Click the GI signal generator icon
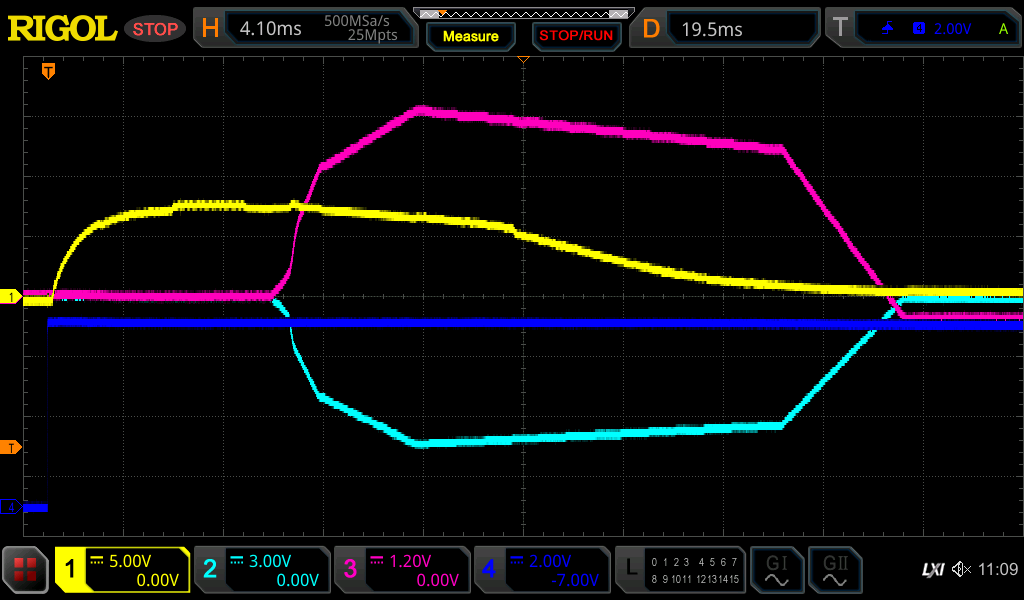 click(776, 570)
